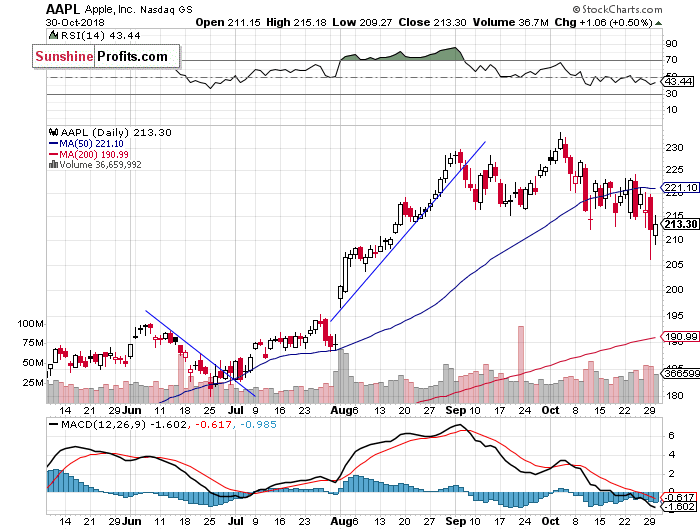This screenshot has width=700, height=530.
Task: Open the StockCharts.com copyright link
Action: click(617, 9)
